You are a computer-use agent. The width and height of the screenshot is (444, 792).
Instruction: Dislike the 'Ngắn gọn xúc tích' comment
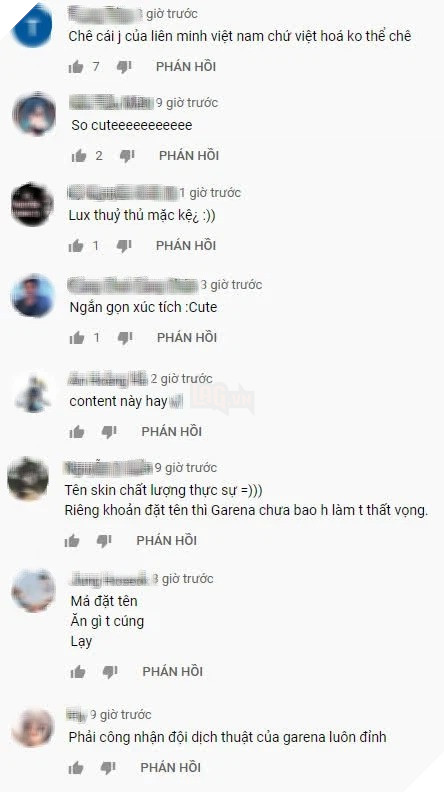[125, 337]
